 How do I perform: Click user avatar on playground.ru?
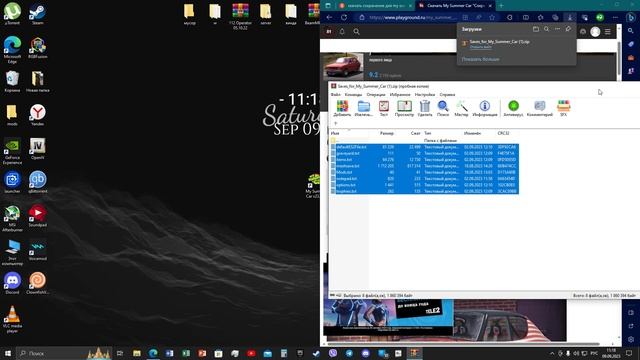click(x=595, y=31)
